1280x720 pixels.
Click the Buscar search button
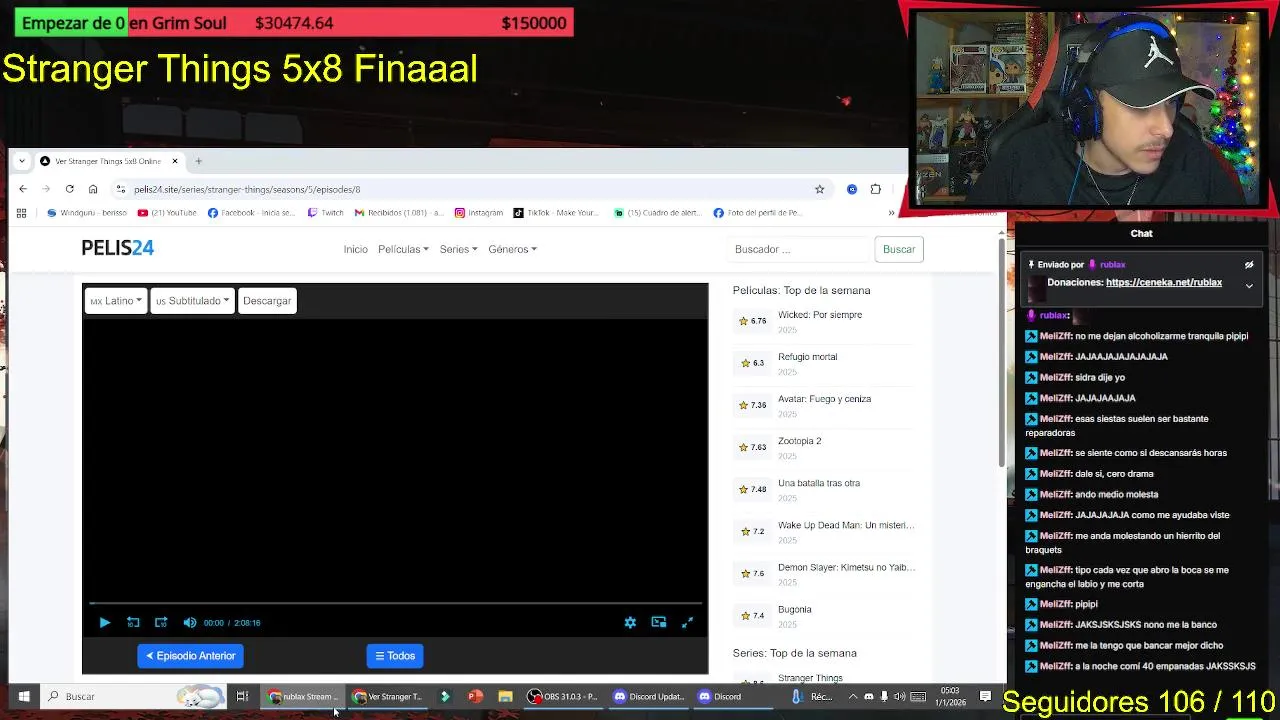pyautogui.click(x=899, y=249)
